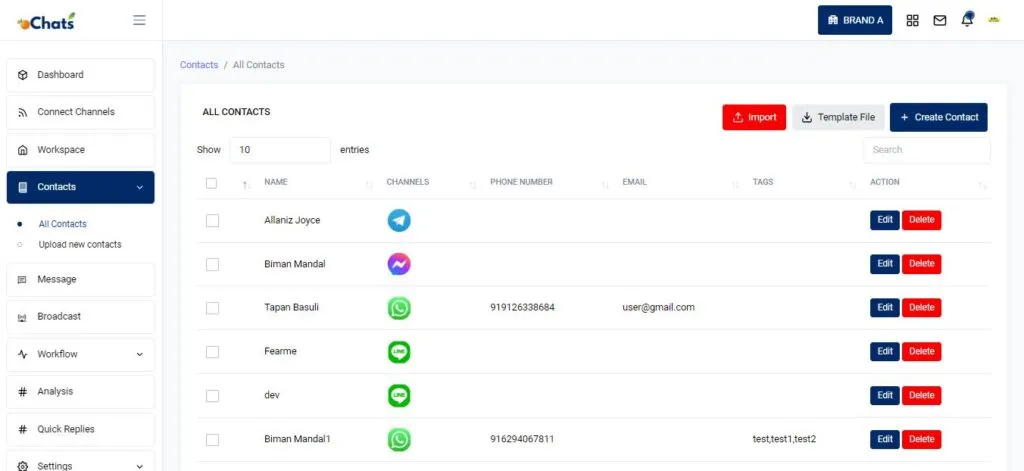Sort by the PHONE NUMBER column arrows
Viewport: 1024px width, 471px height.
pyautogui.click(x=605, y=186)
